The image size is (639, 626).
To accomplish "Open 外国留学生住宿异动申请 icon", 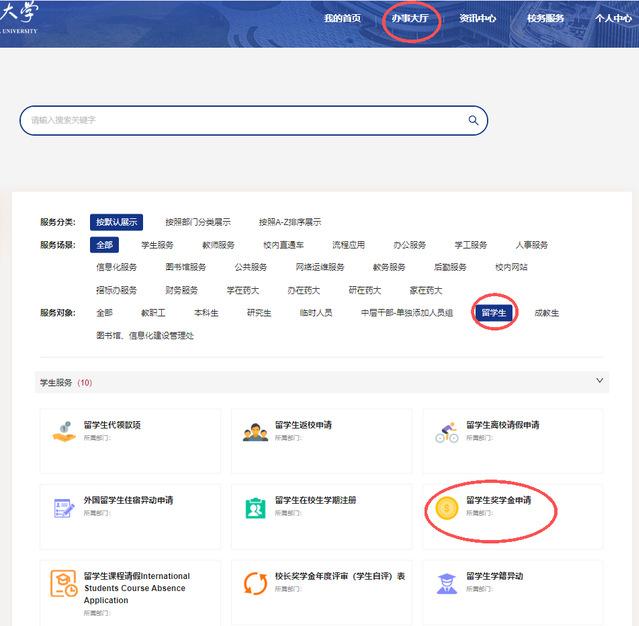I will click(x=64, y=507).
